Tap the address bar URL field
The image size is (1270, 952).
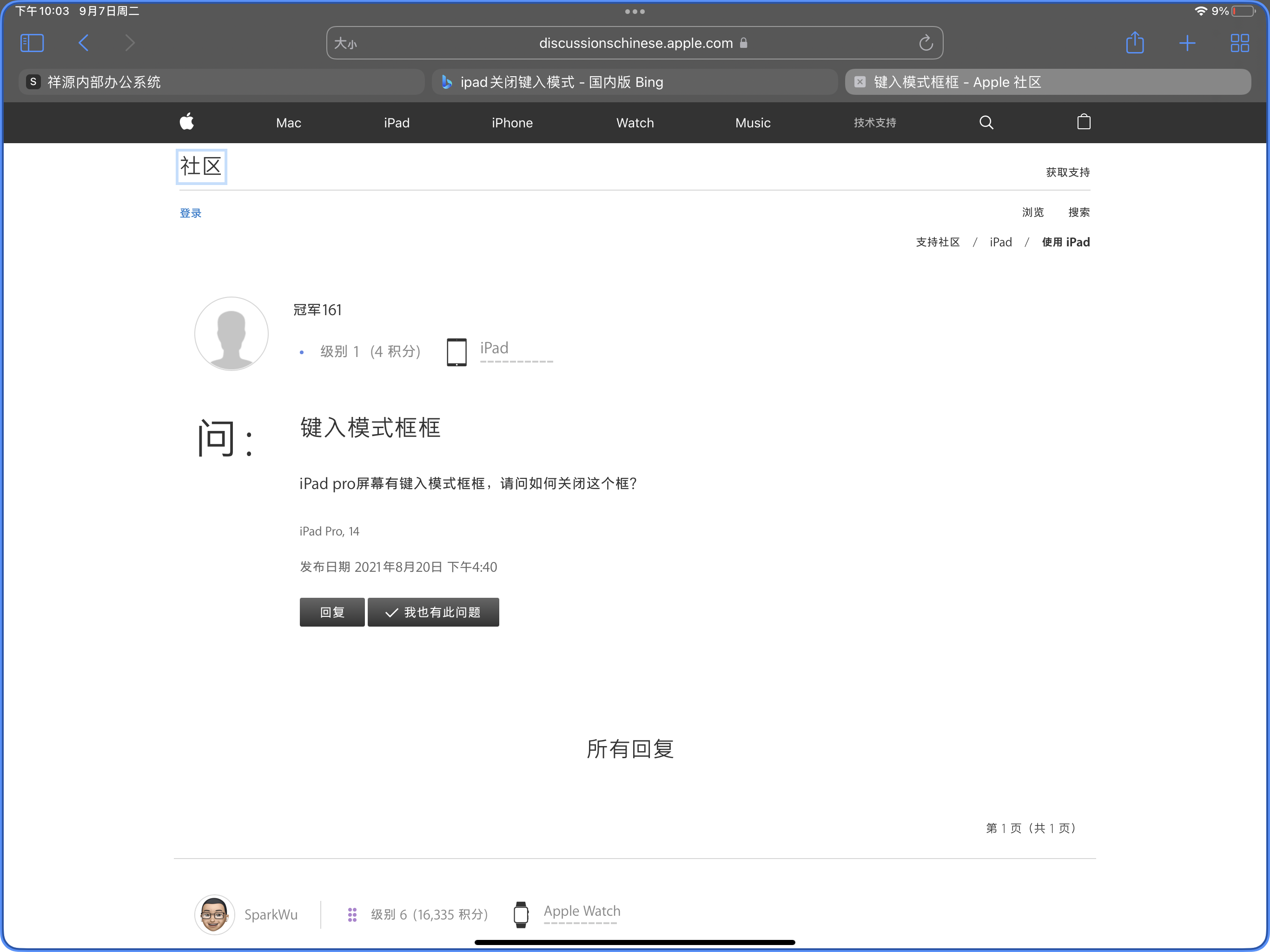pyautogui.click(x=635, y=43)
